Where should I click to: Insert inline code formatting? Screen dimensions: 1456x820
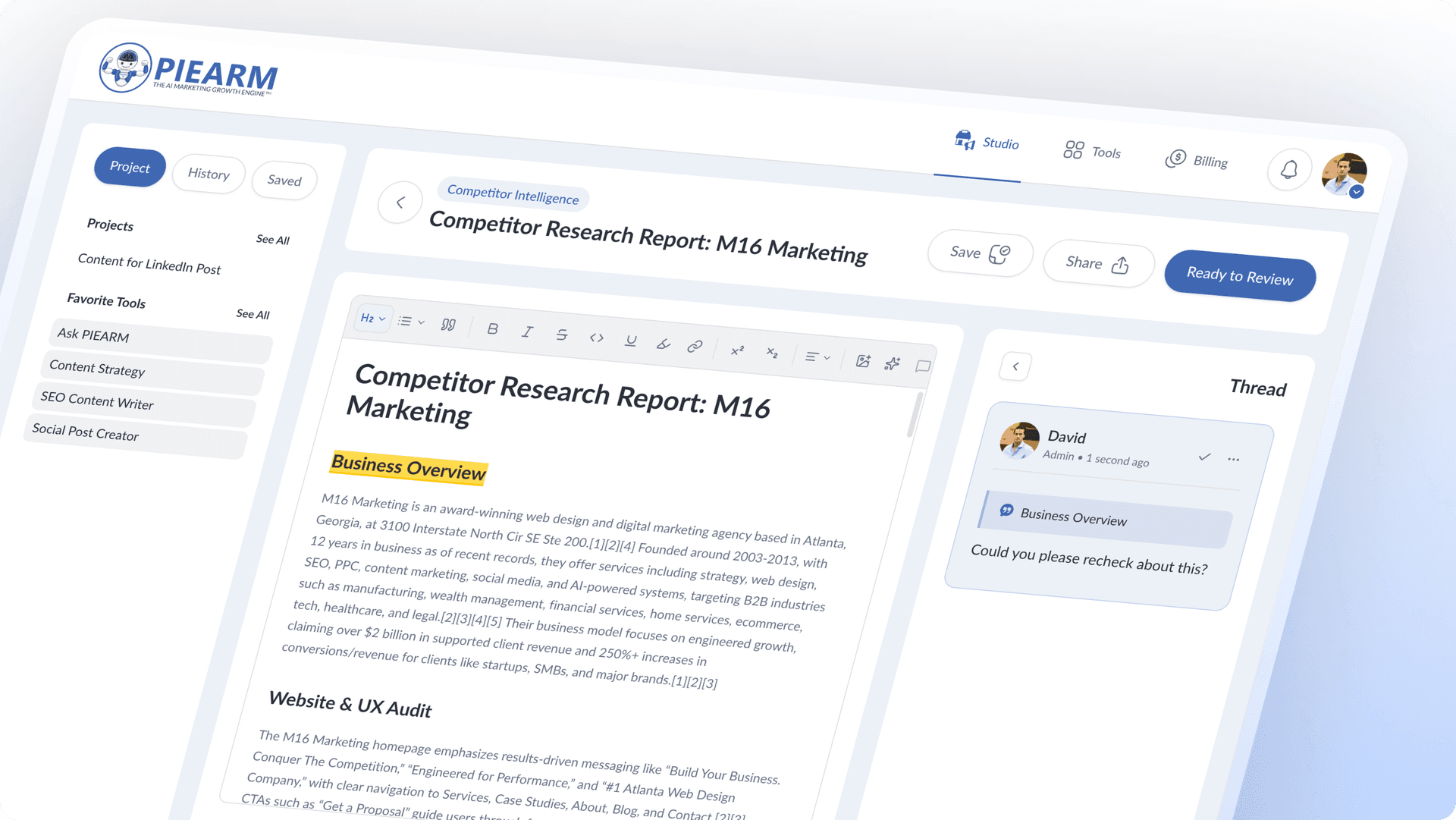pyautogui.click(x=596, y=338)
